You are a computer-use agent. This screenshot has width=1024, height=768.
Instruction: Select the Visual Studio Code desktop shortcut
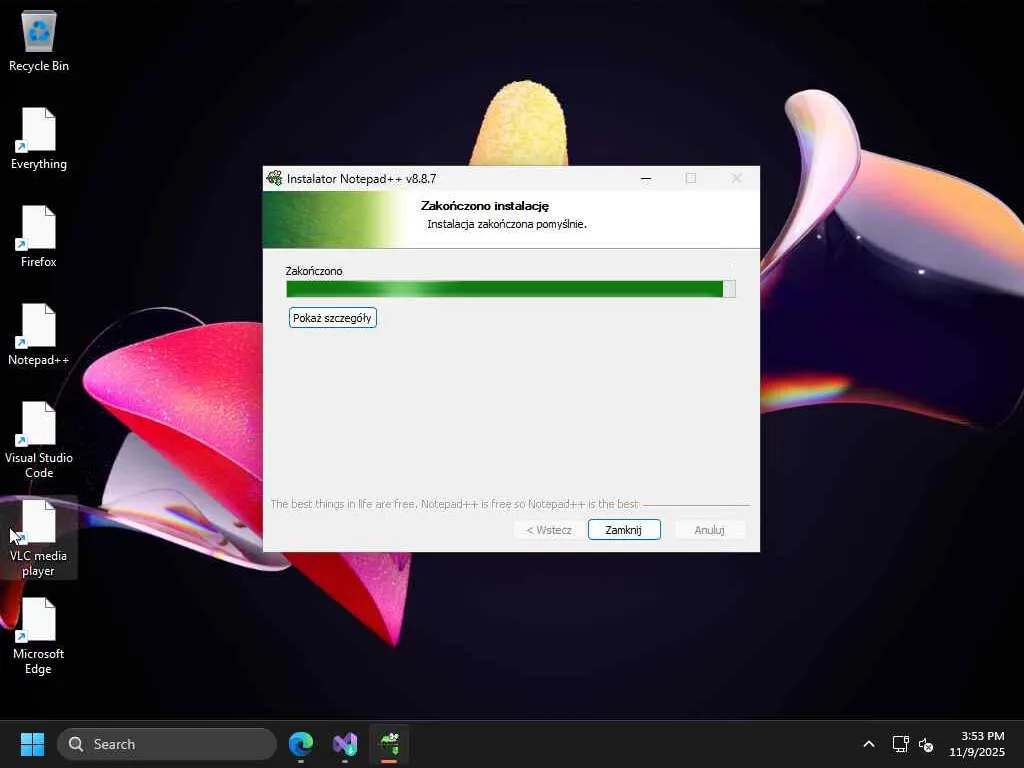[x=39, y=440]
